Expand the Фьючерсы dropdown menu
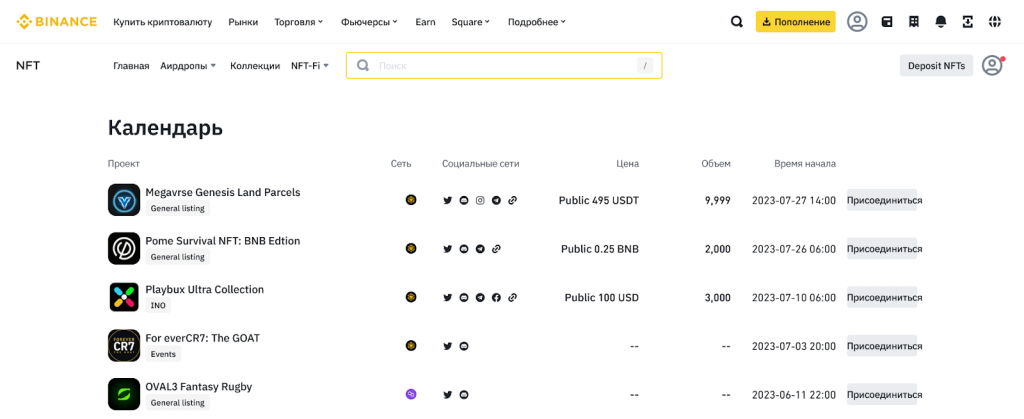The height and width of the screenshot is (419, 1024). (x=369, y=21)
